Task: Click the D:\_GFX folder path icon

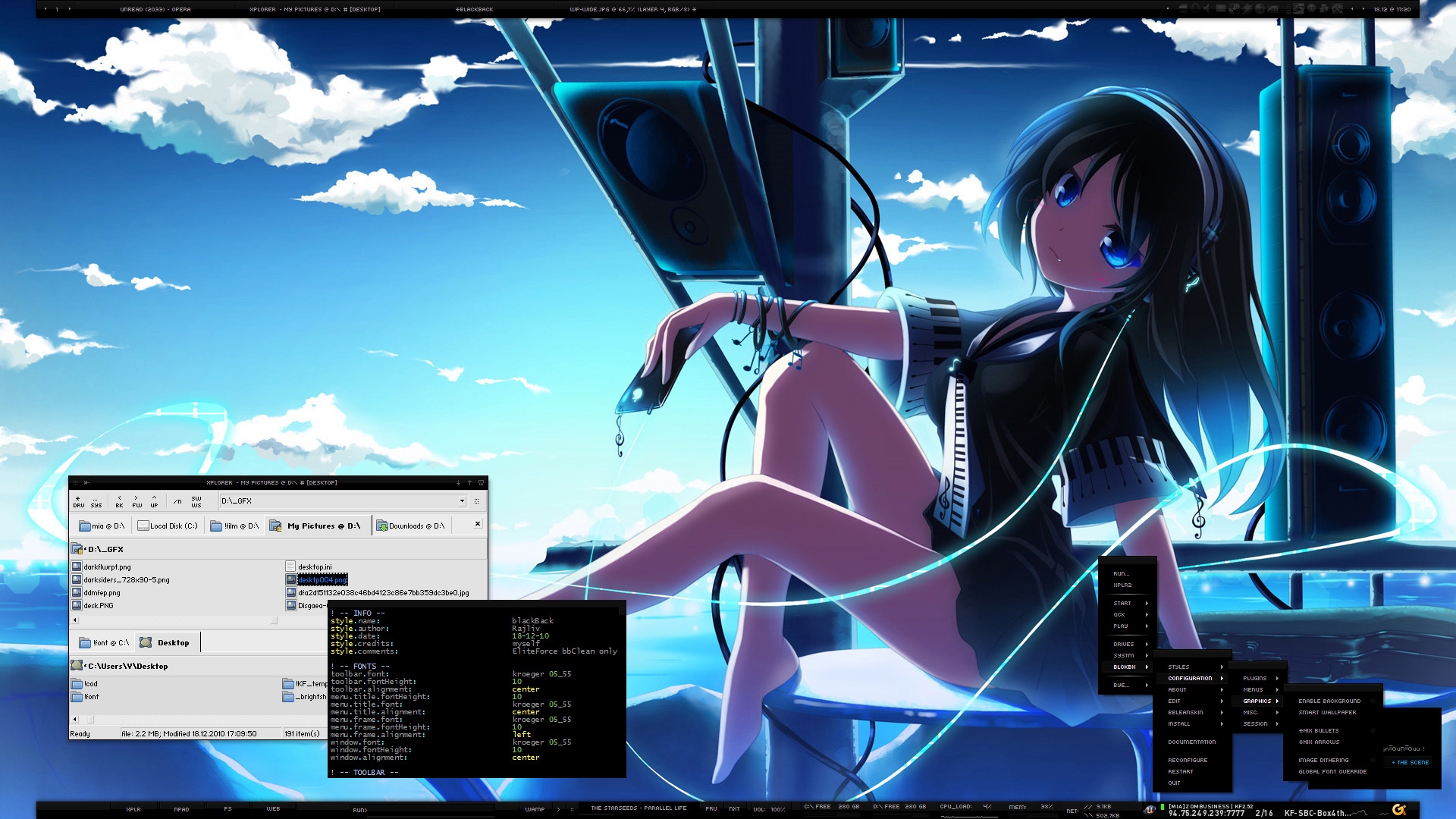Action: (x=77, y=549)
